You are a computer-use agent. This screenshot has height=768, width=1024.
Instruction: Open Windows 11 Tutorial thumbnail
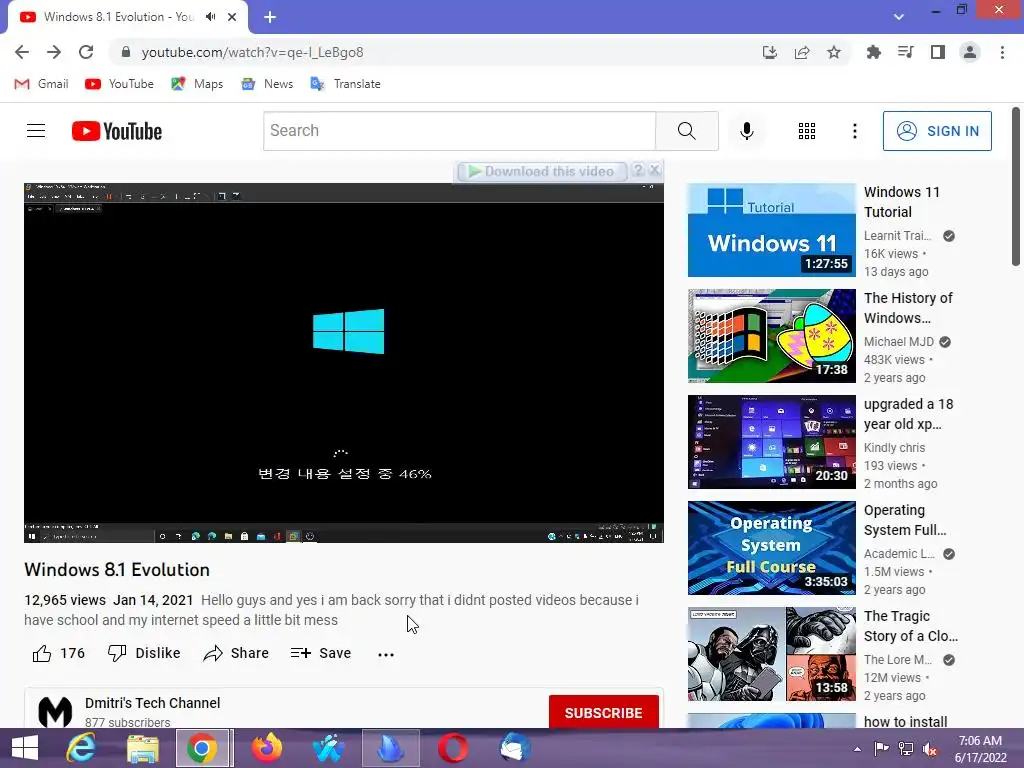coord(771,230)
